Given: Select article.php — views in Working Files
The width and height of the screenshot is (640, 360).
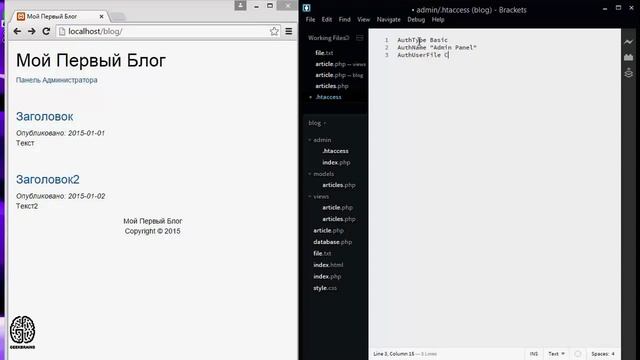Looking at the screenshot, I should [x=340, y=64].
